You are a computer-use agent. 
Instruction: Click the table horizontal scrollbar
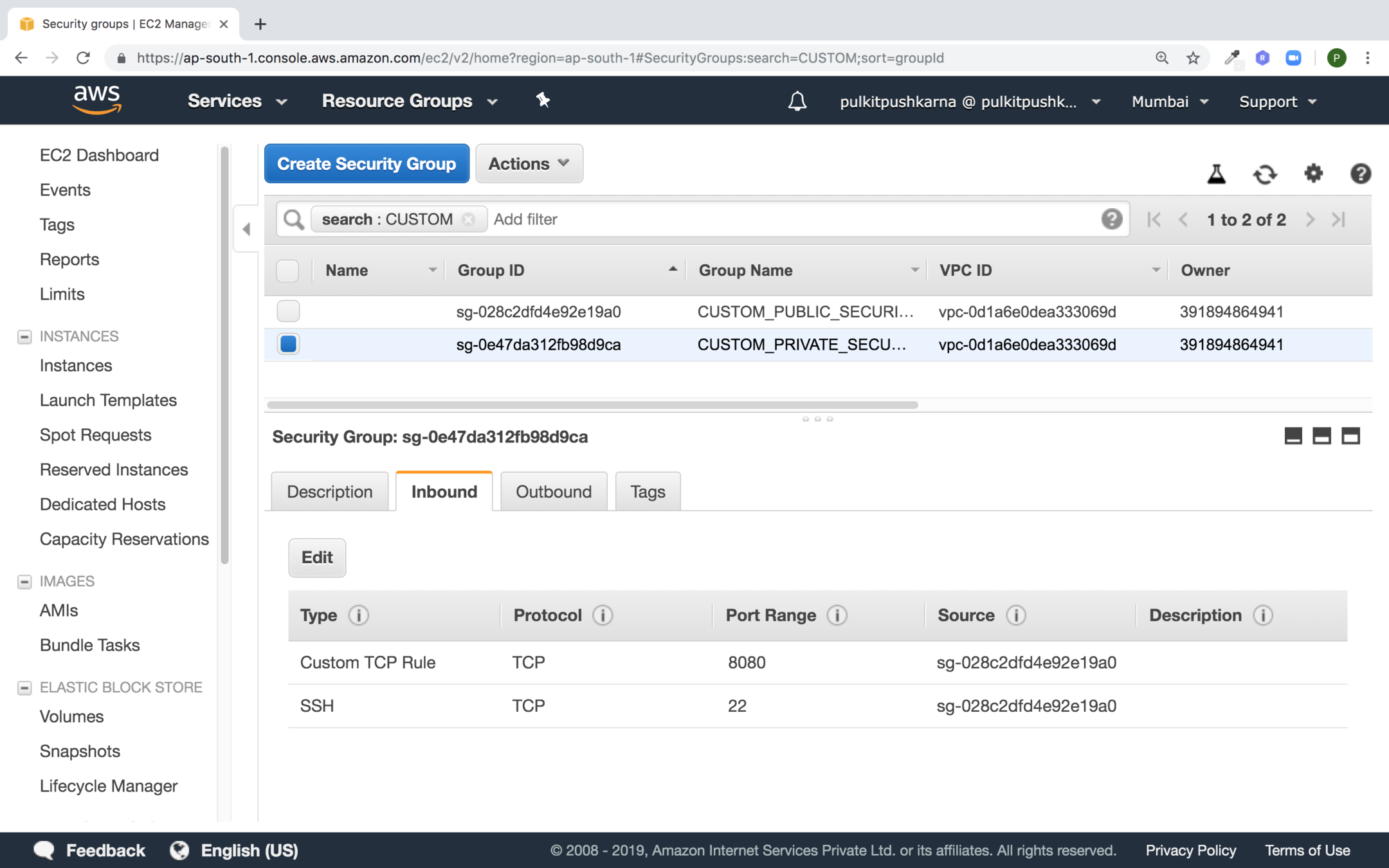point(592,404)
